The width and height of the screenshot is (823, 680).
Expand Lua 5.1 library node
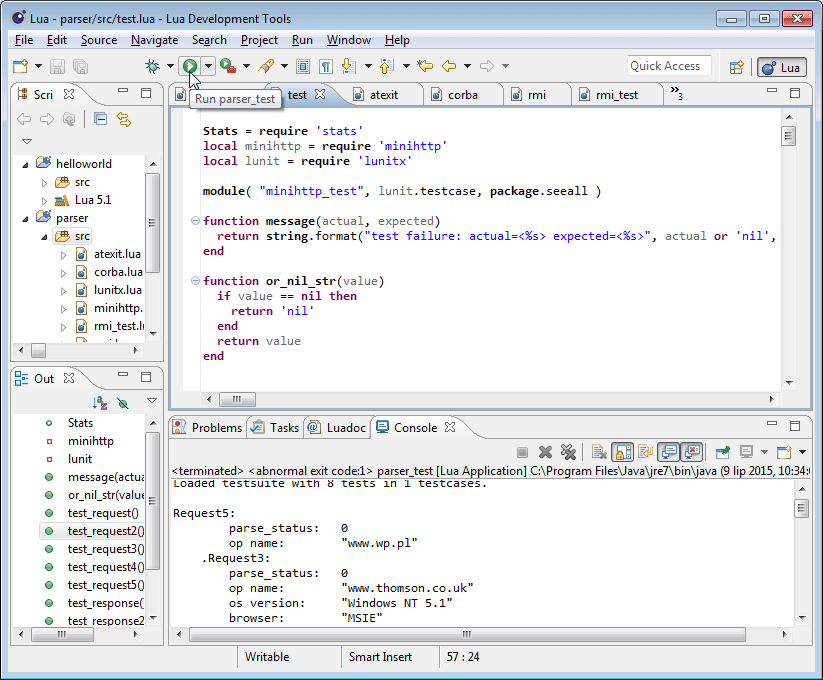pos(44,201)
